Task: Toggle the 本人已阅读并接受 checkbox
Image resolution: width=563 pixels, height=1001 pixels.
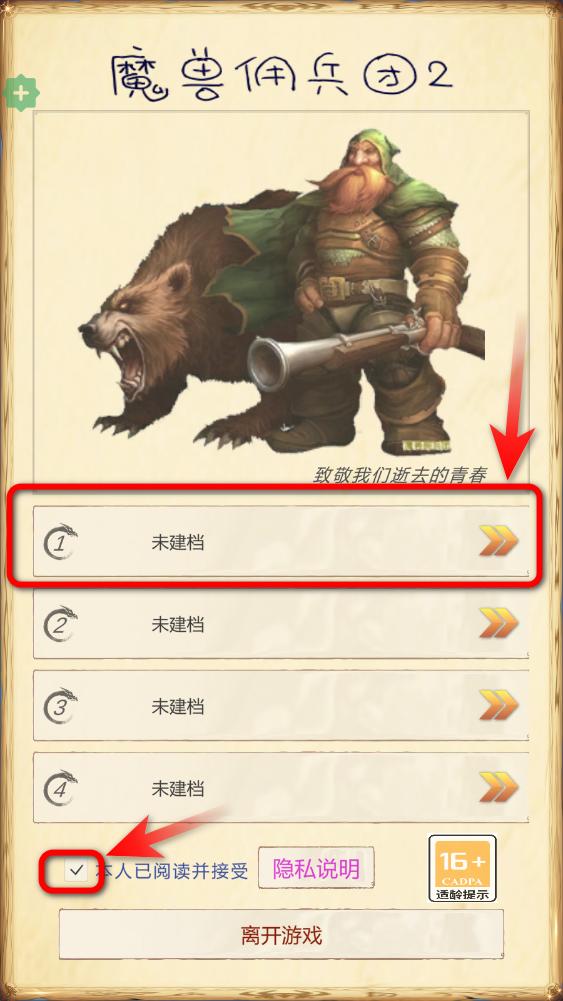Action: (76, 869)
